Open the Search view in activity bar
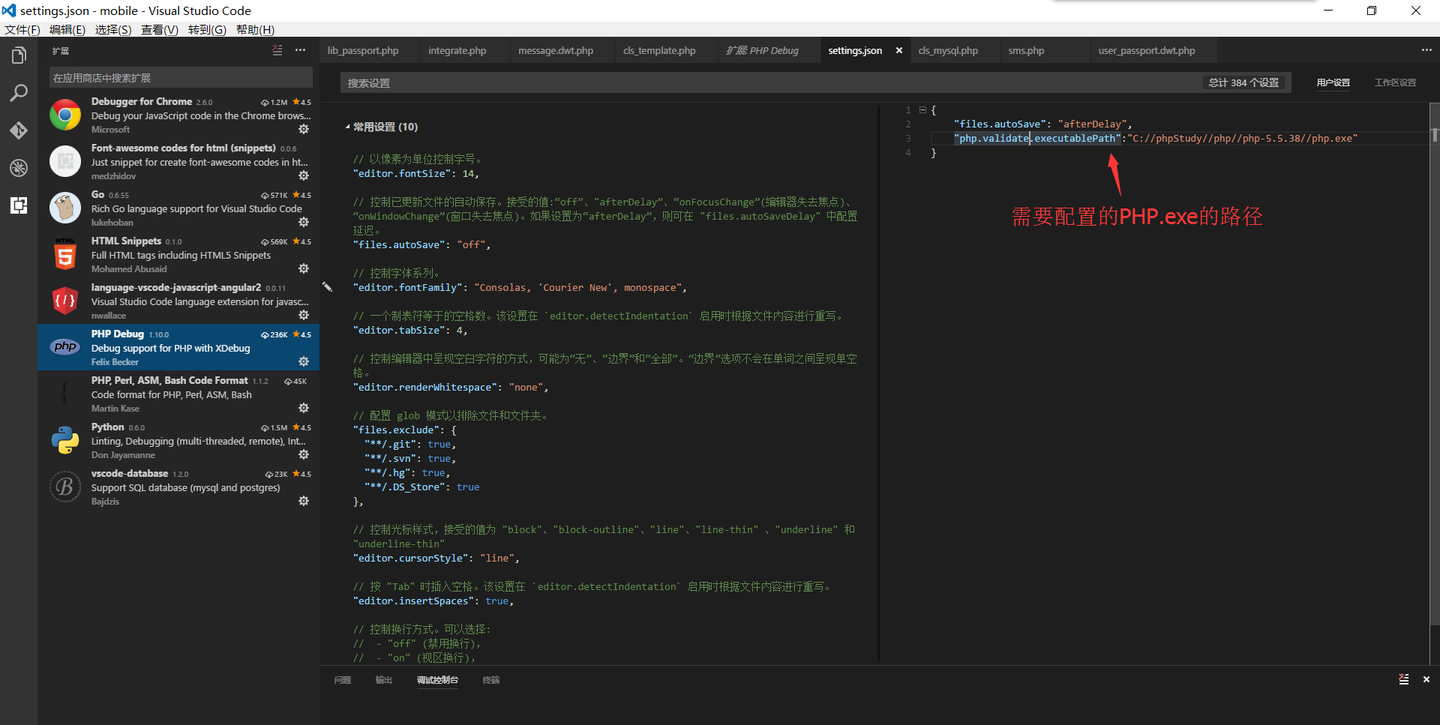The width and height of the screenshot is (1440, 725). pyautogui.click(x=18, y=93)
